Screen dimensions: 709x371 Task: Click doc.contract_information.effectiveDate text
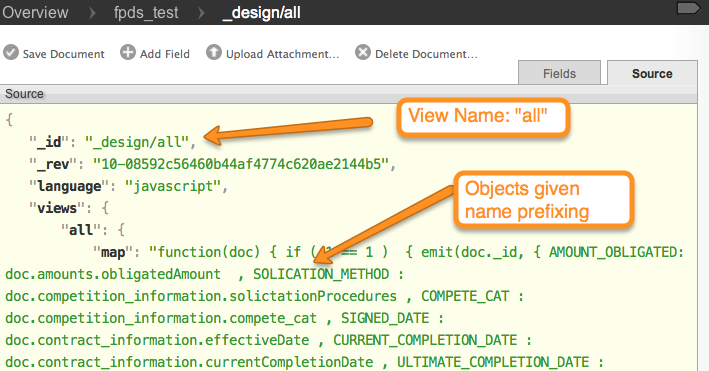click(157, 340)
